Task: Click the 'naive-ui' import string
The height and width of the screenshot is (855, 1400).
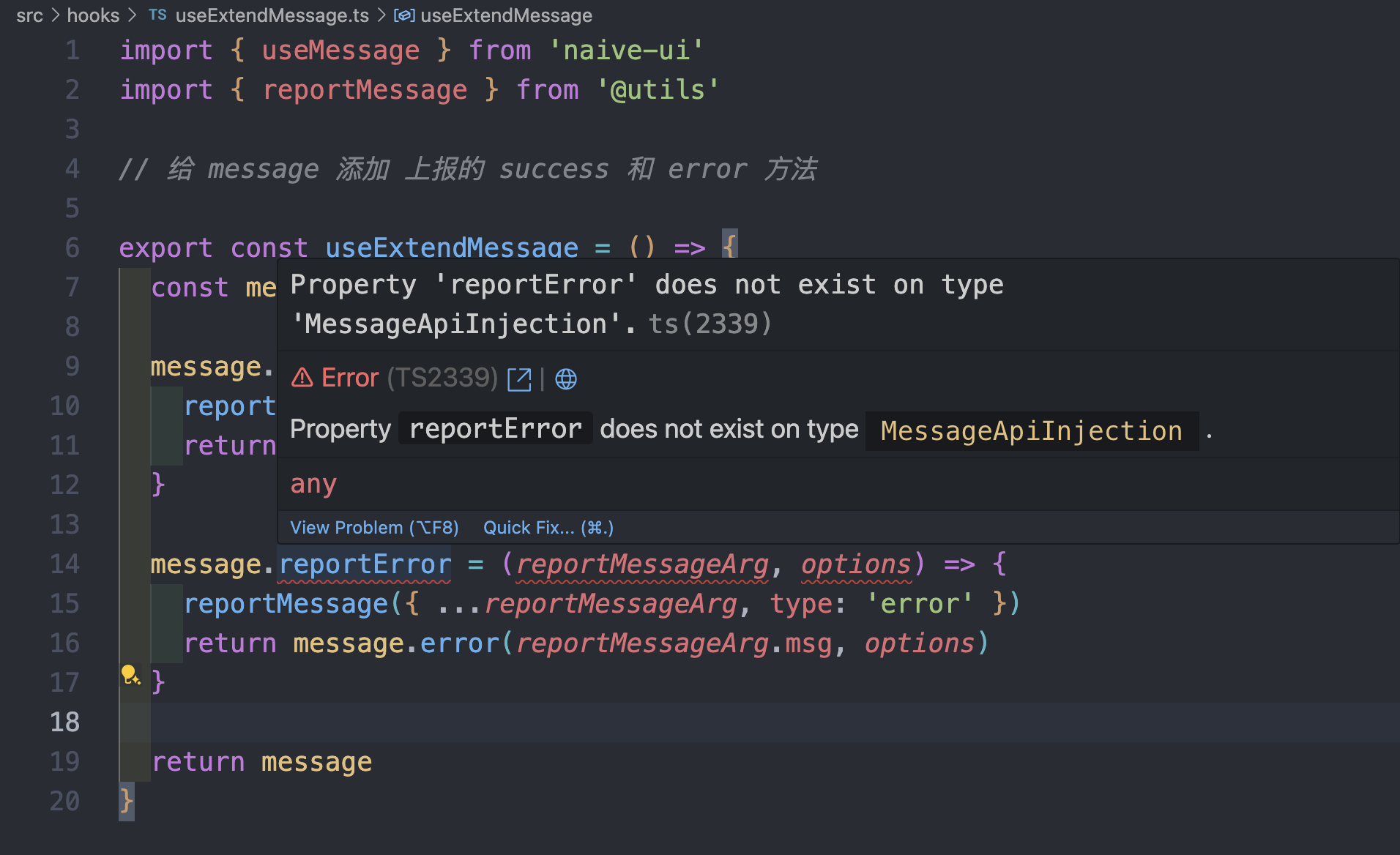Action: coord(626,51)
